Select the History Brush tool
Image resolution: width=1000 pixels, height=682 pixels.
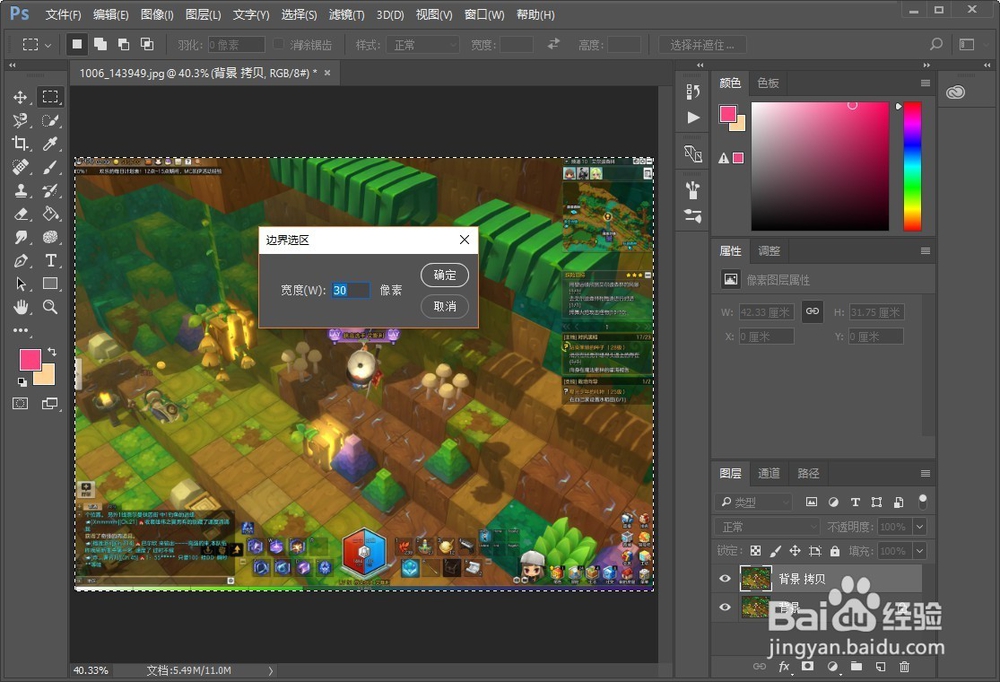(x=50, y=190)
